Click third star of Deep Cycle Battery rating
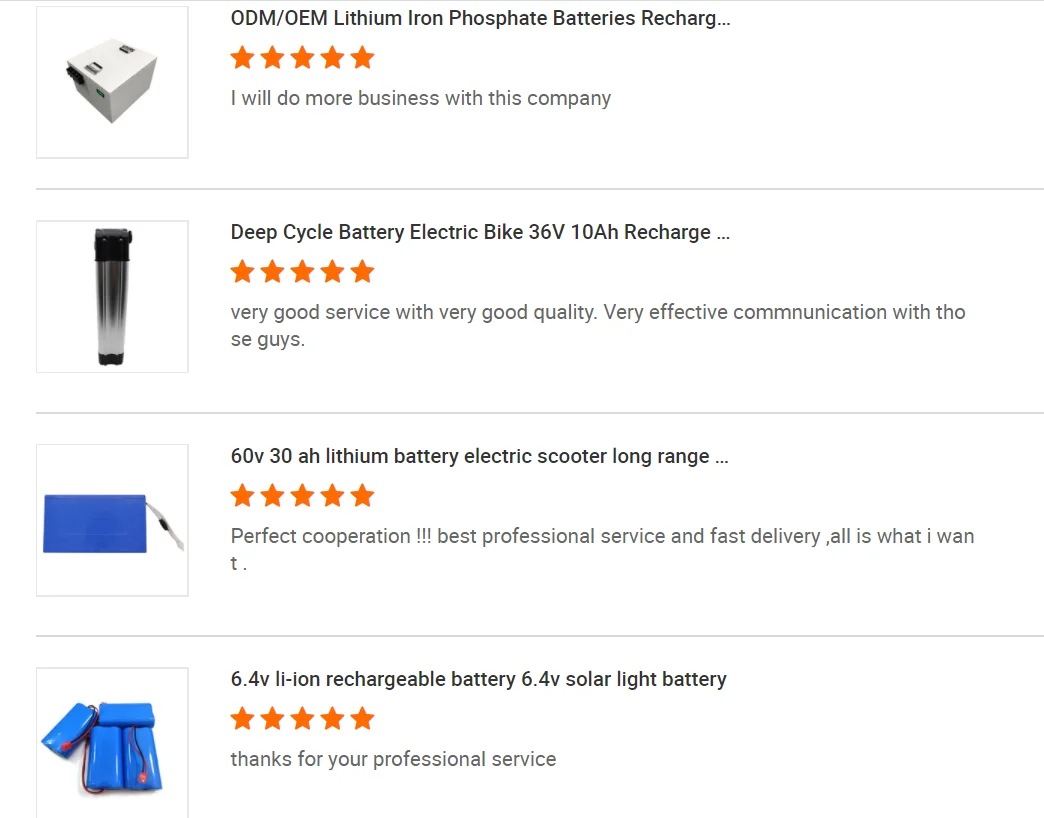This screenshot has height=818, width=1044. click(x=302, y=272)
